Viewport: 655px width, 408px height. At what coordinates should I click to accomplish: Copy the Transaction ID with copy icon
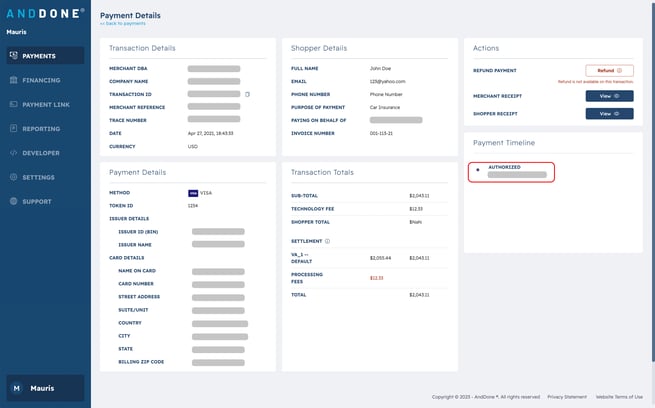247,94
